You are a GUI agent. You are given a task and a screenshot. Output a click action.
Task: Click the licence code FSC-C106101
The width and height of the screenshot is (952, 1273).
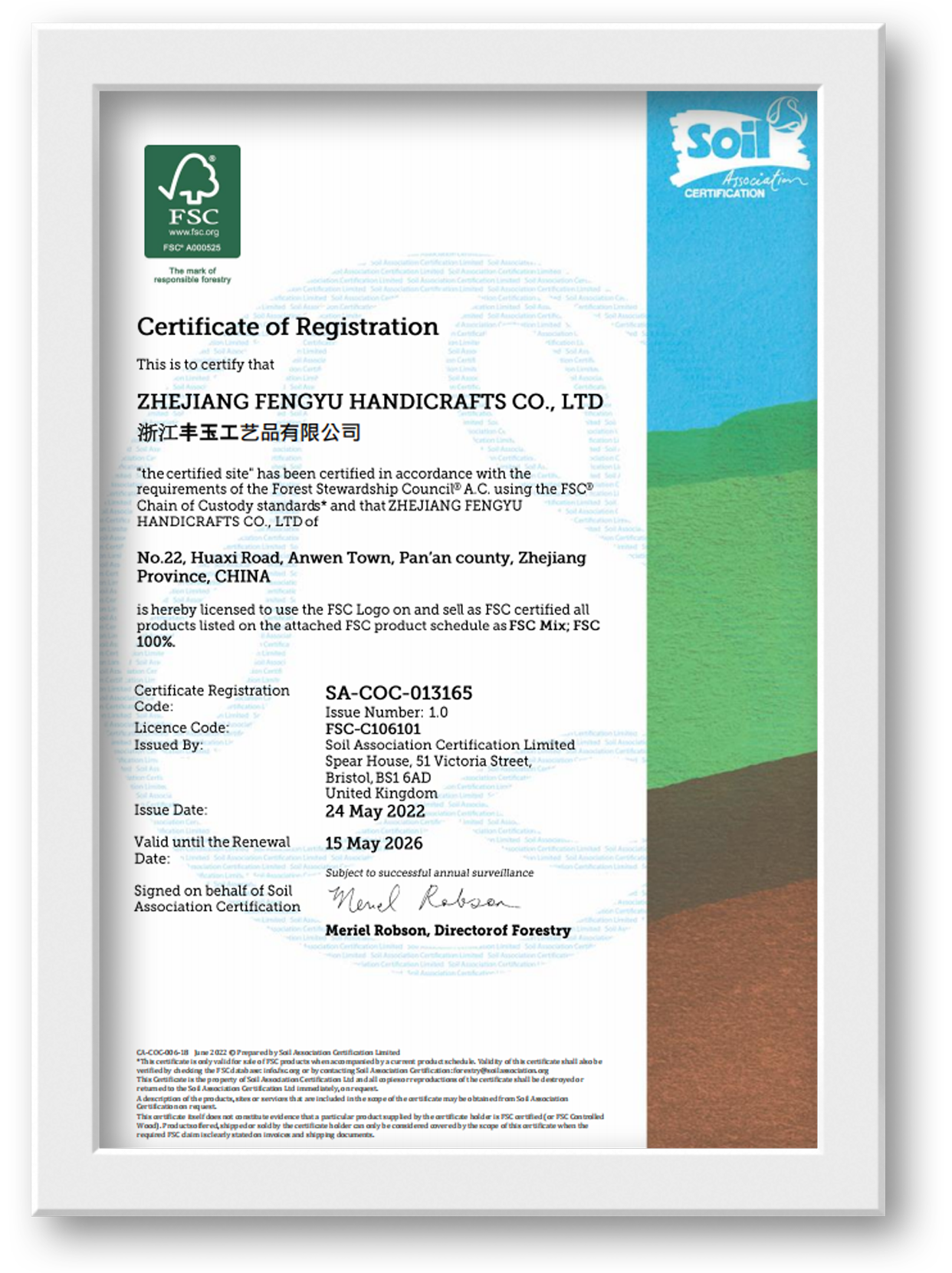click(373, 729)
